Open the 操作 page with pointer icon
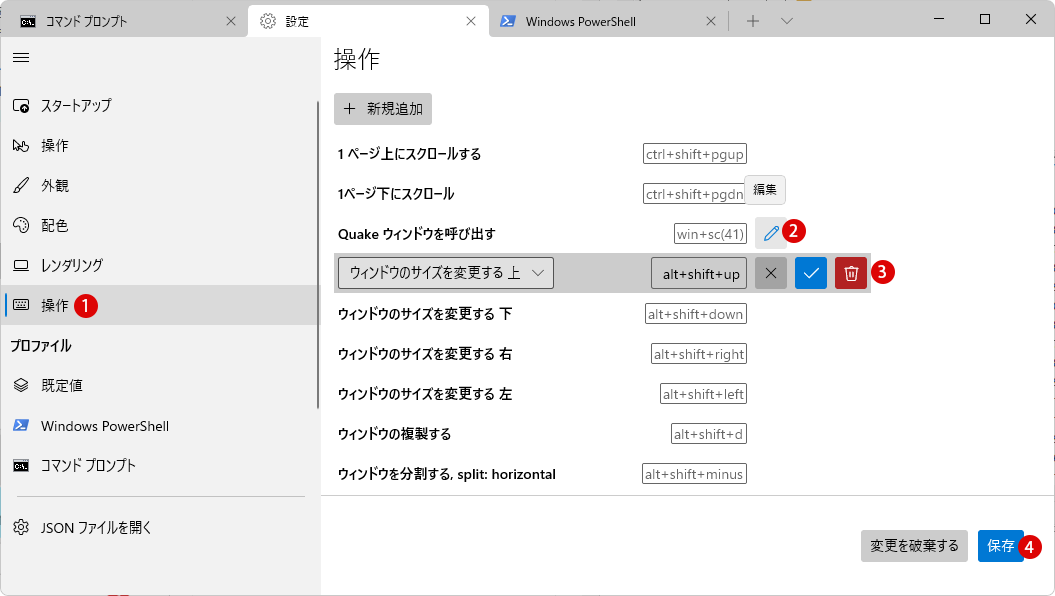The image size is (1055, 596). tap(159, 145)
